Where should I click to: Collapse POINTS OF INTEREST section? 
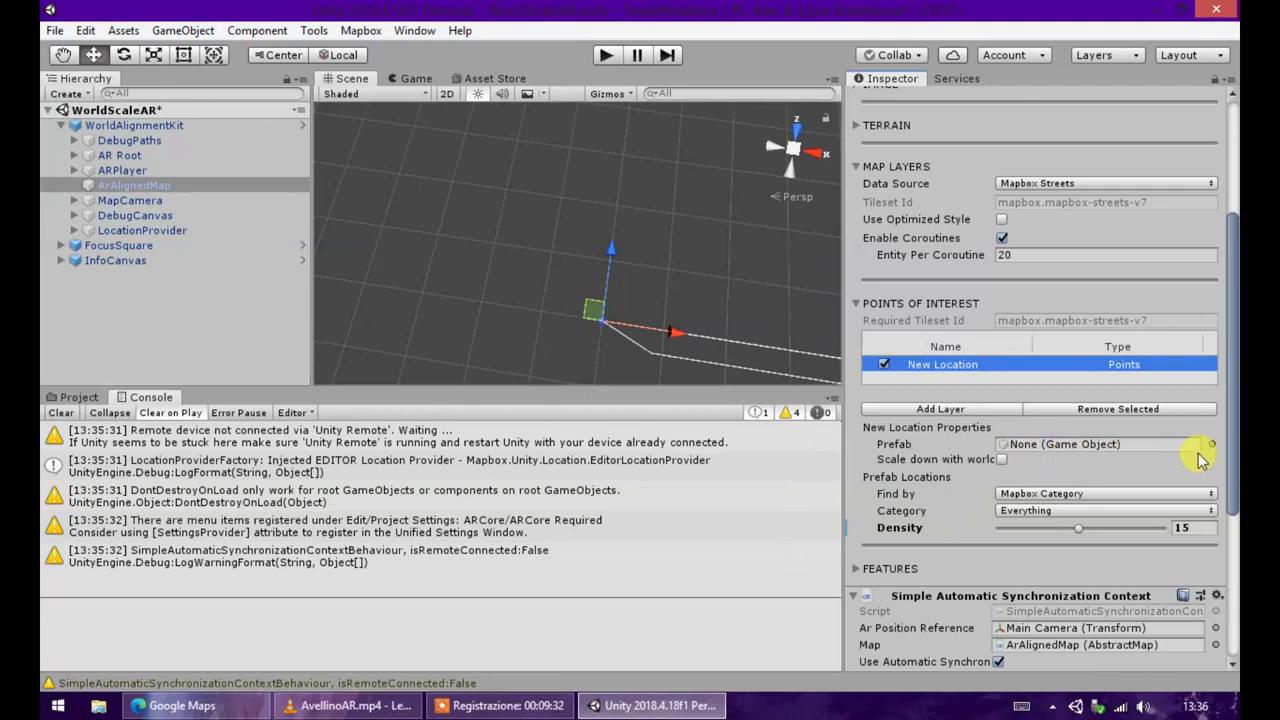point(856,303)
